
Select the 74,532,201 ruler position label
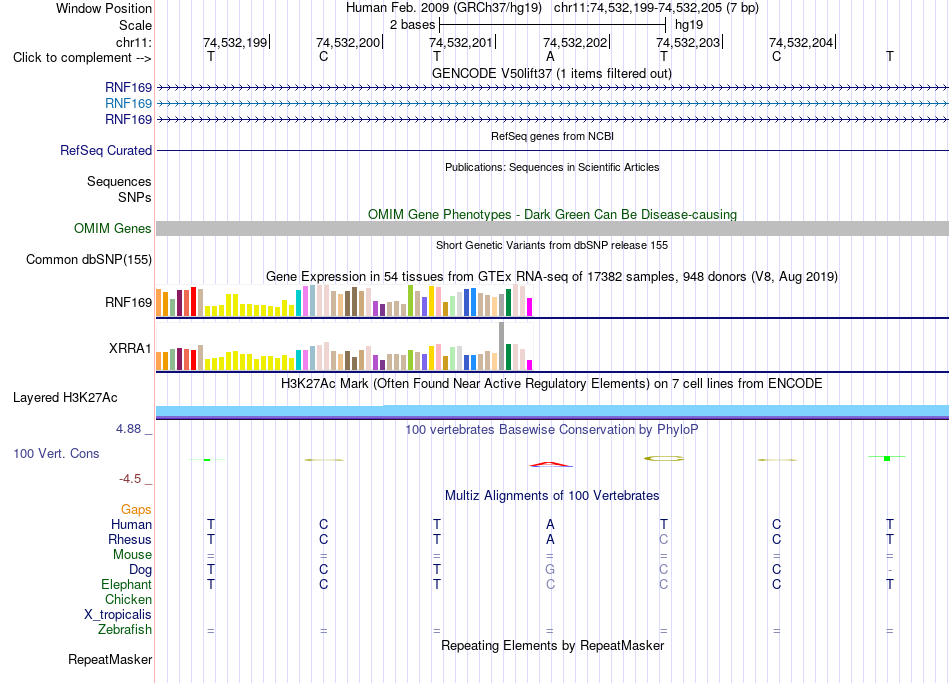[461, 42]
